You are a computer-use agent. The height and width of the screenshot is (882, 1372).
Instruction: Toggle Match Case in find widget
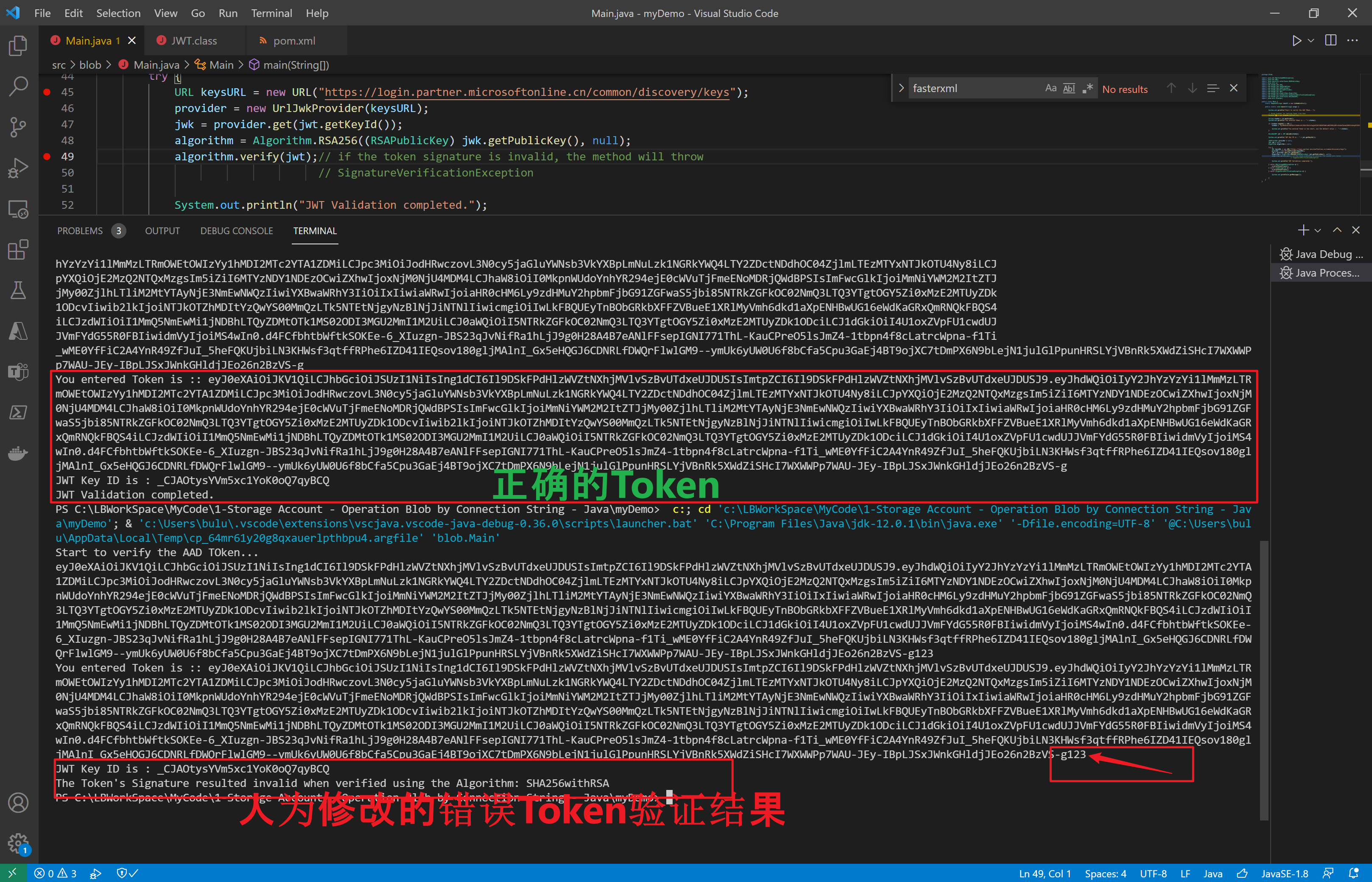pos(1051,88)
